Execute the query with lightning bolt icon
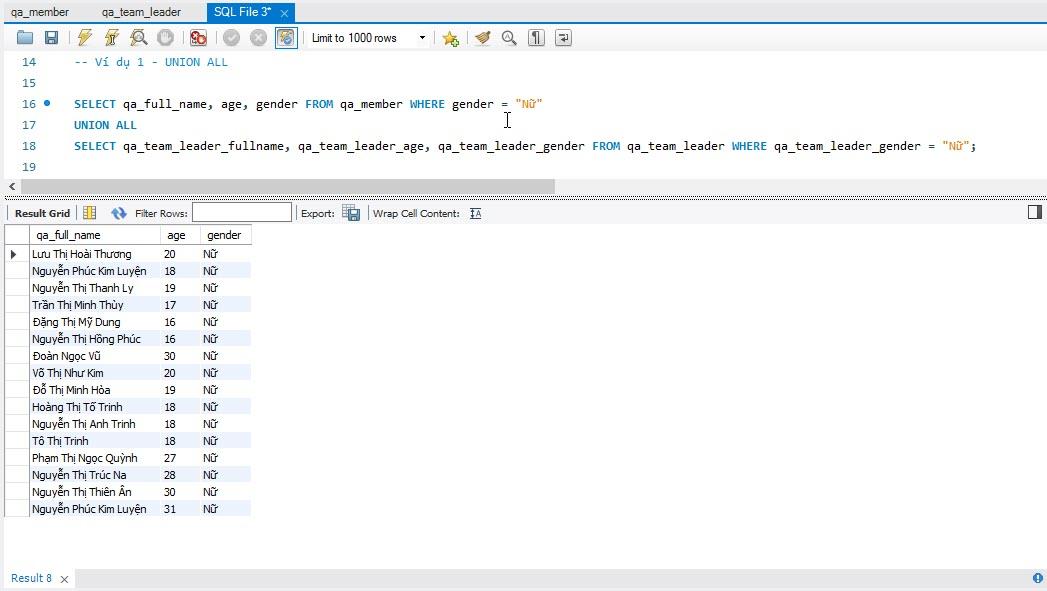Screen dimensions: 1047x591 [85, 38]
